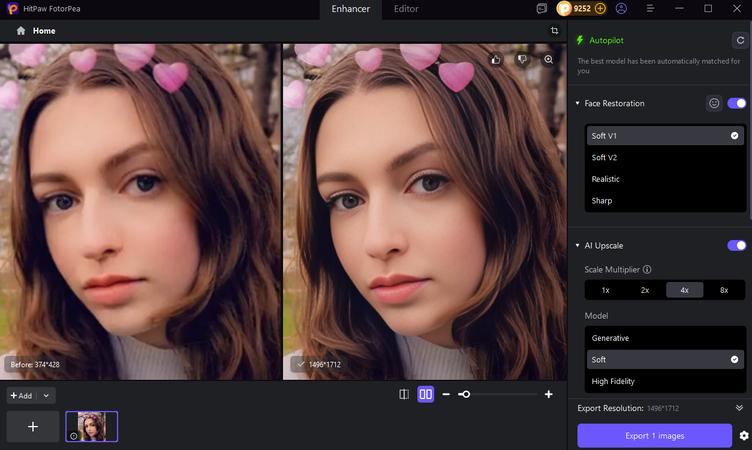The width and height of the screenshot is (752, 450).
Task: Go to Home via house icon
Action: [21, 31]
